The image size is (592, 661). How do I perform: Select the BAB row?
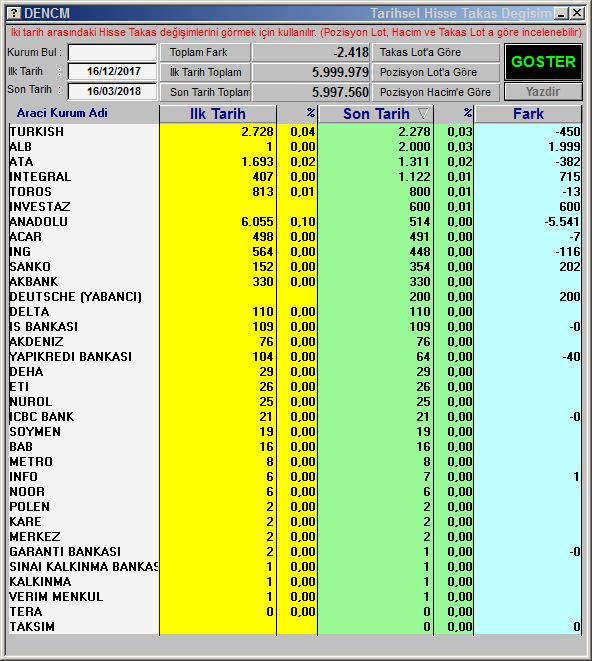pyautogui.click(x=295, y=447)
